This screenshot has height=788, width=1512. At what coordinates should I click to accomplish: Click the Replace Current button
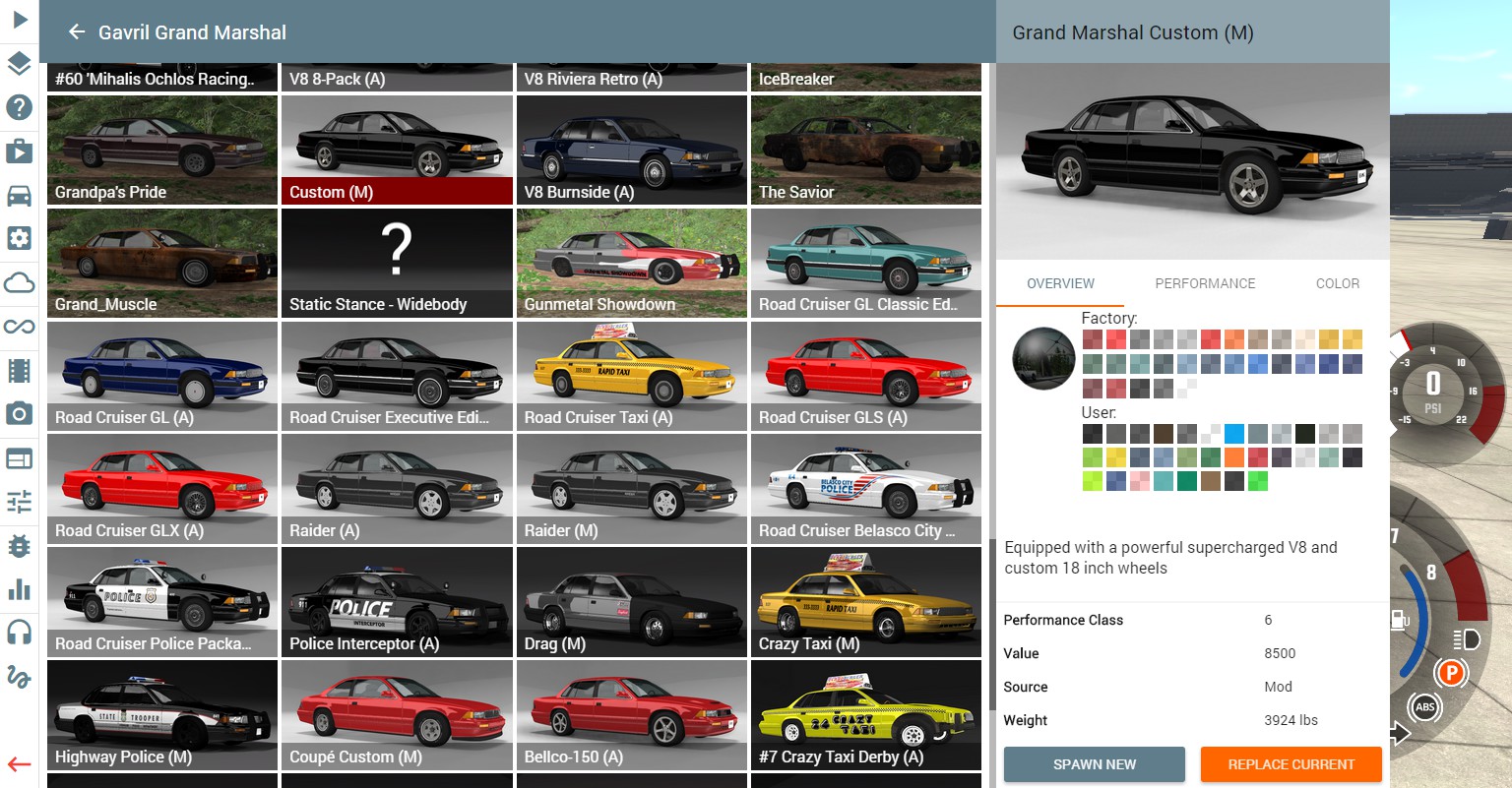[x=1291, y=764]
